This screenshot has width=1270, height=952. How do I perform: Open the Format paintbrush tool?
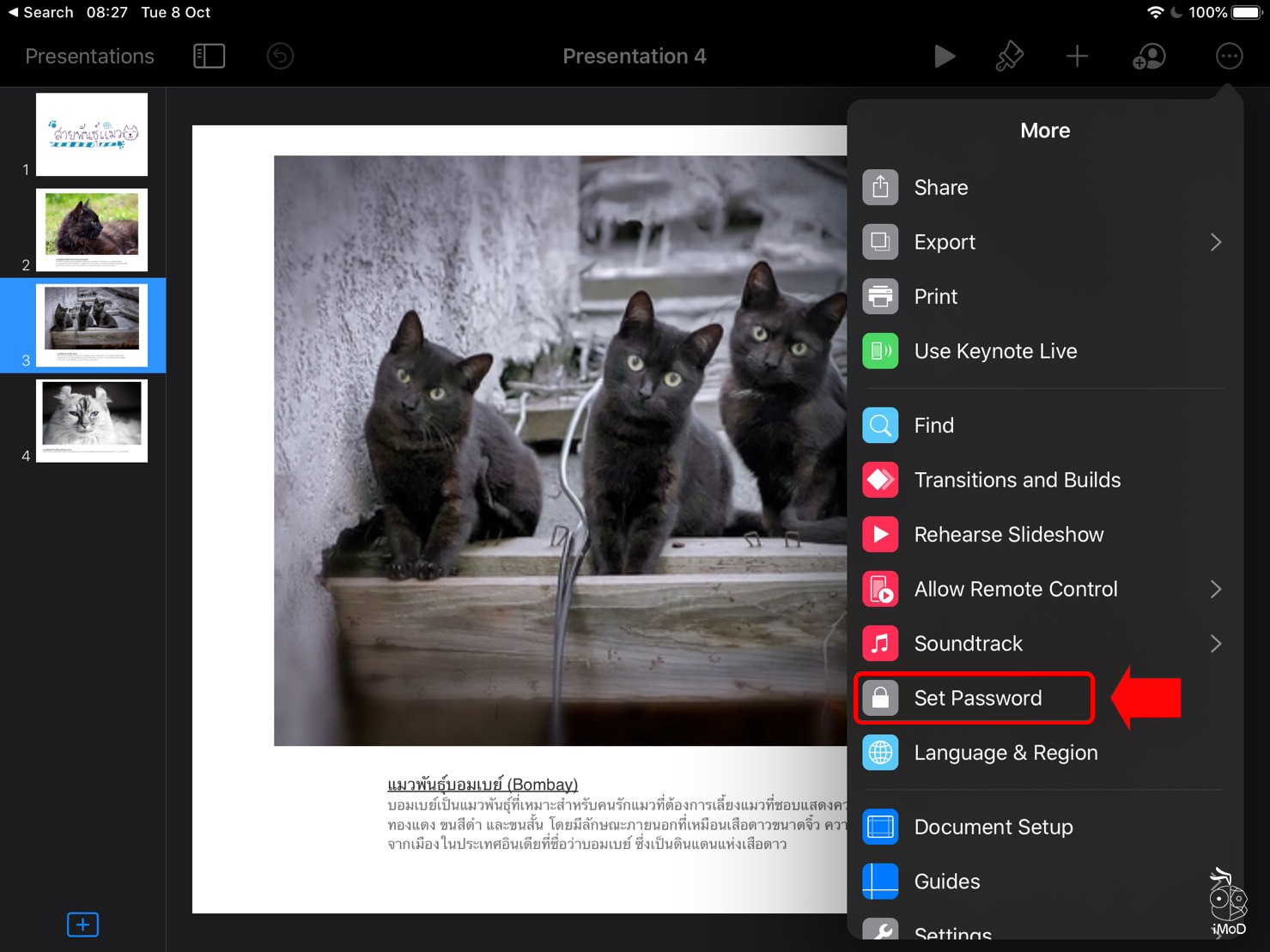click(x=1009, y=57)
